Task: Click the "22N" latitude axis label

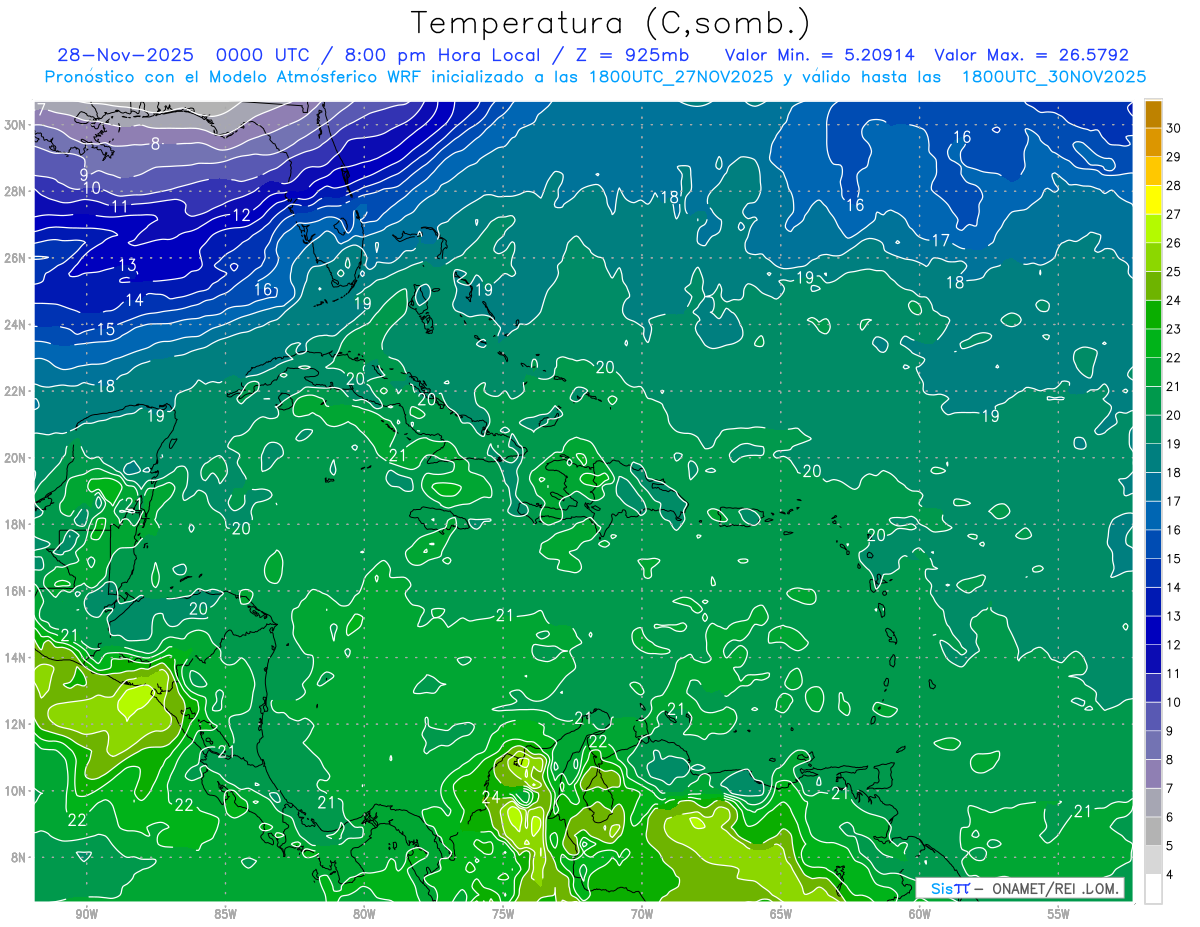Action: (x=16, y=391)
